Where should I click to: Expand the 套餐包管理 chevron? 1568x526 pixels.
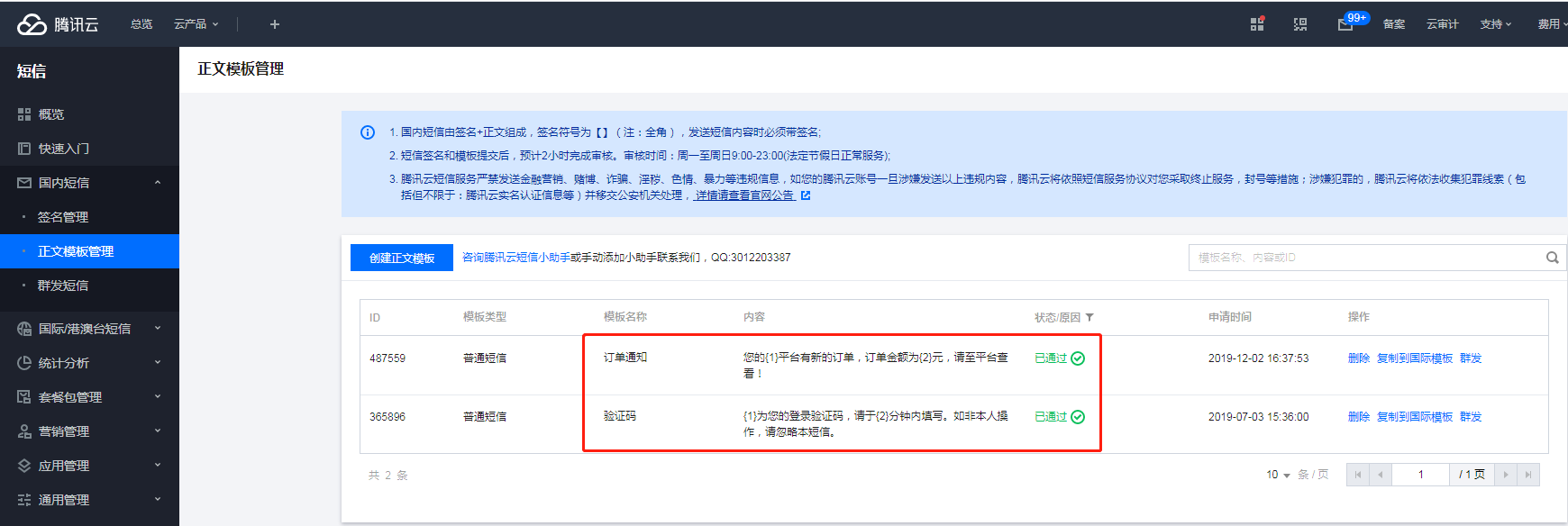[x=158, y=397]
